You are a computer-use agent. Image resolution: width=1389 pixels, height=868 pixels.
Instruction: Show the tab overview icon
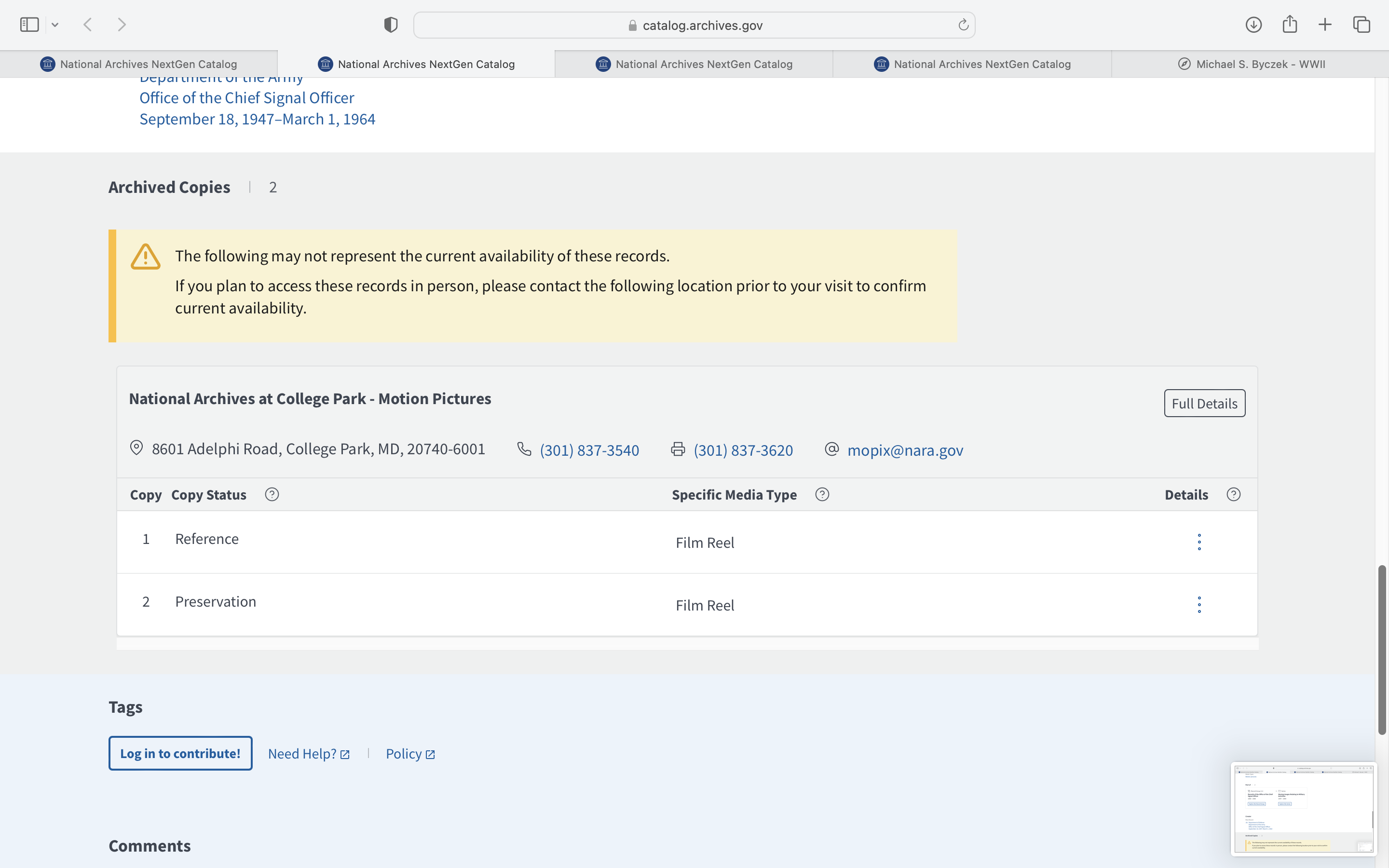(1362, 25)
